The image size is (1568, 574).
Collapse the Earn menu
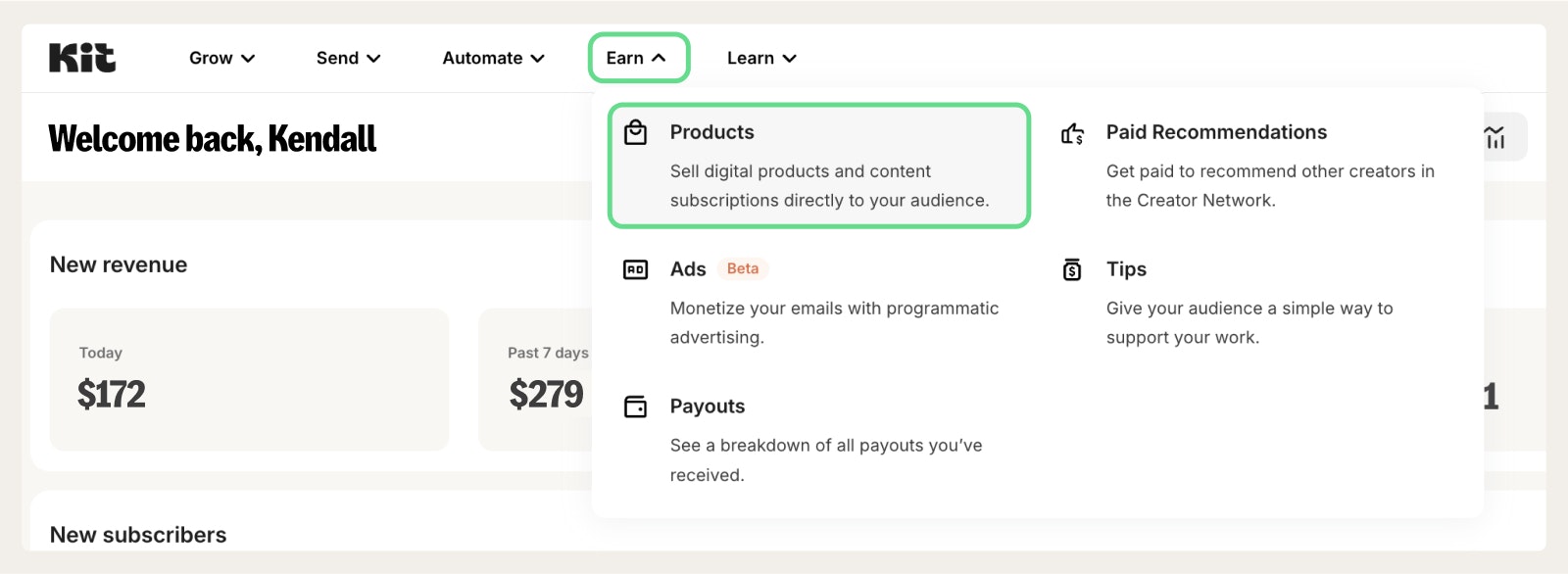[638, 58]
